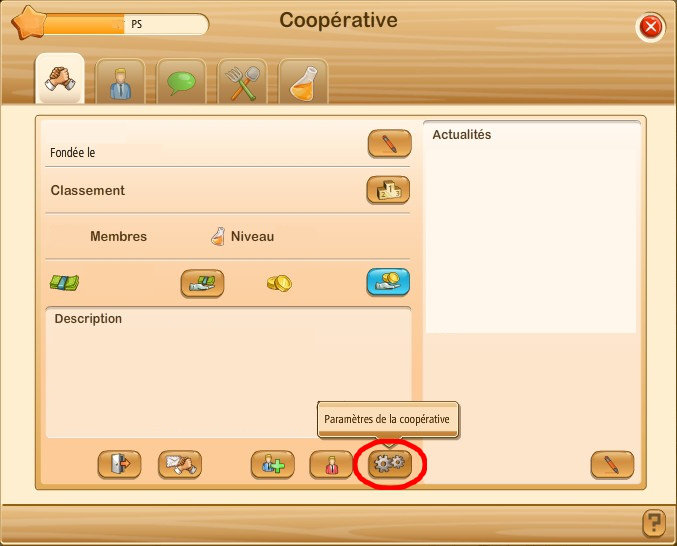Open the ranking podium button
The width and height of the screenshot is (677, 546).
pos(388,189)
